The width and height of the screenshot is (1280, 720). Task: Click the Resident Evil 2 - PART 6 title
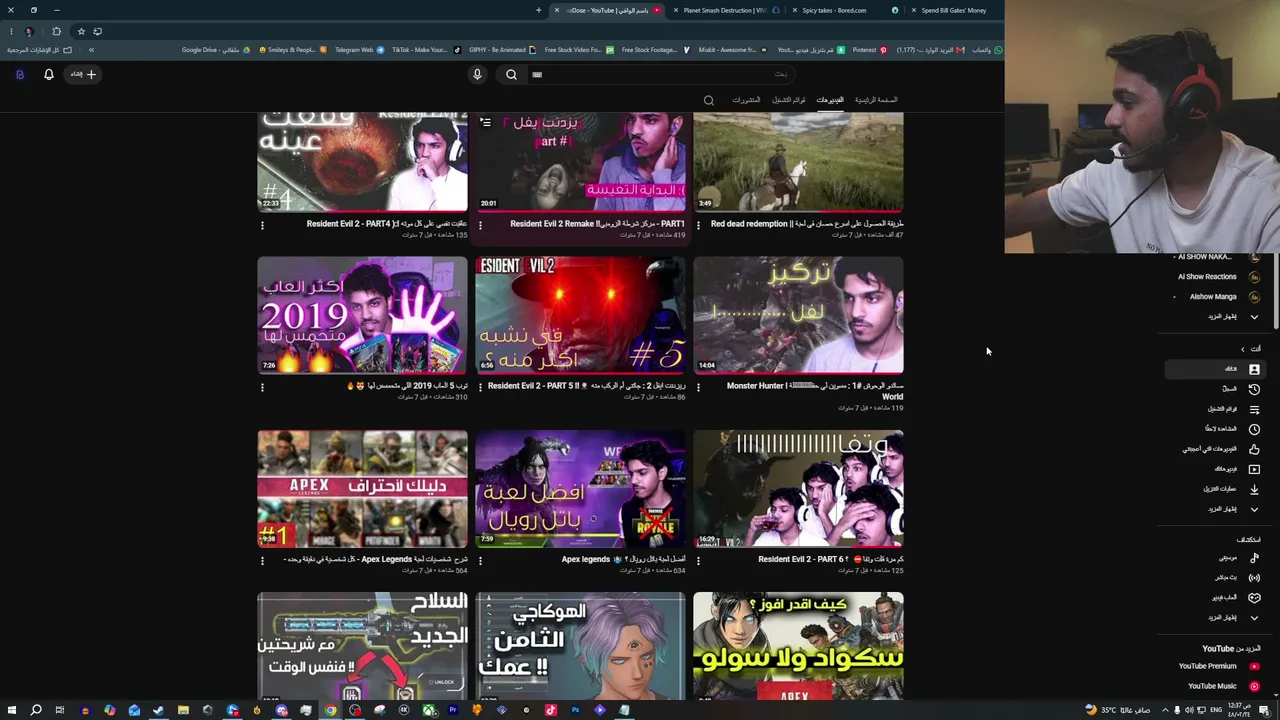[831, 559]
